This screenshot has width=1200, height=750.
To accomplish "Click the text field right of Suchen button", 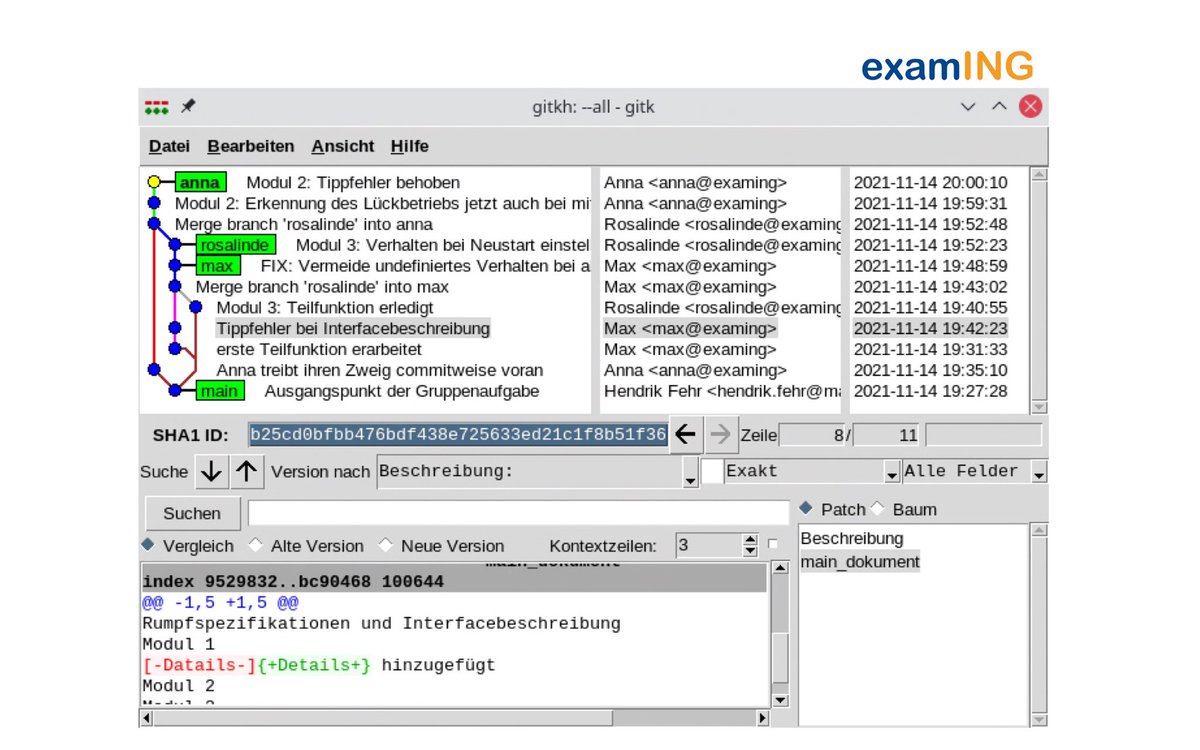I will click(518, 513).
